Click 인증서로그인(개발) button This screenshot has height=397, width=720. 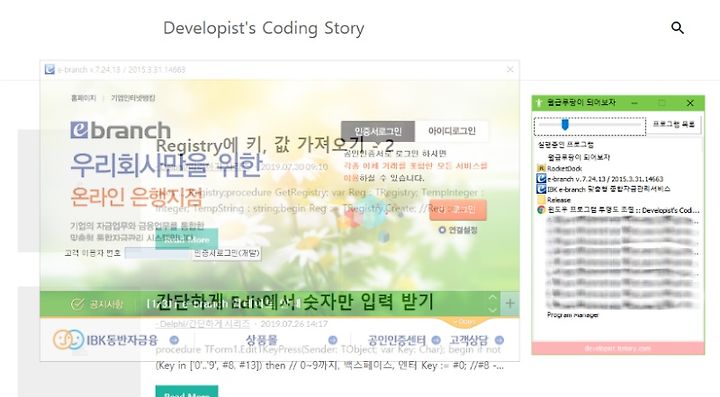coord(227,253)
